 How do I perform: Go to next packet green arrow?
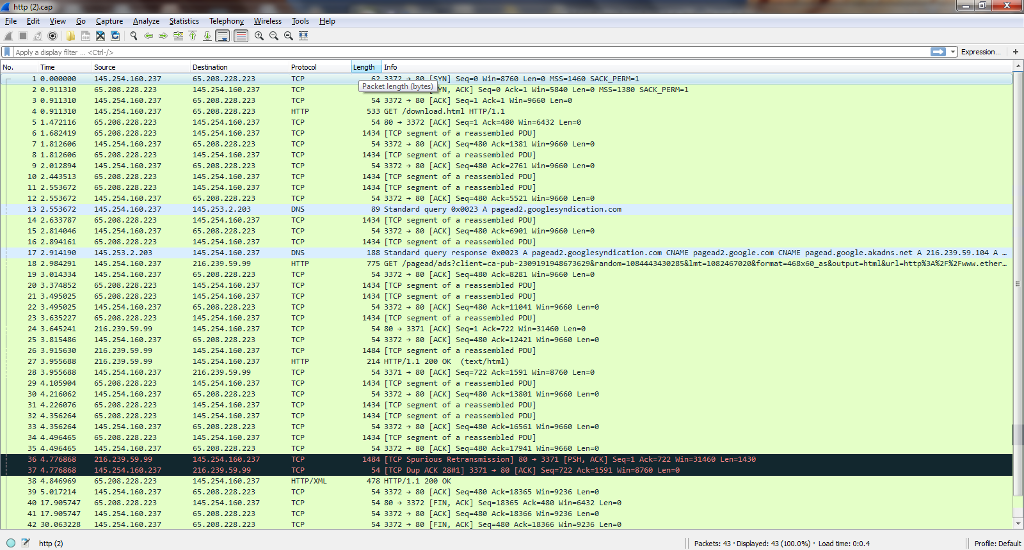(x=162, y=36)
